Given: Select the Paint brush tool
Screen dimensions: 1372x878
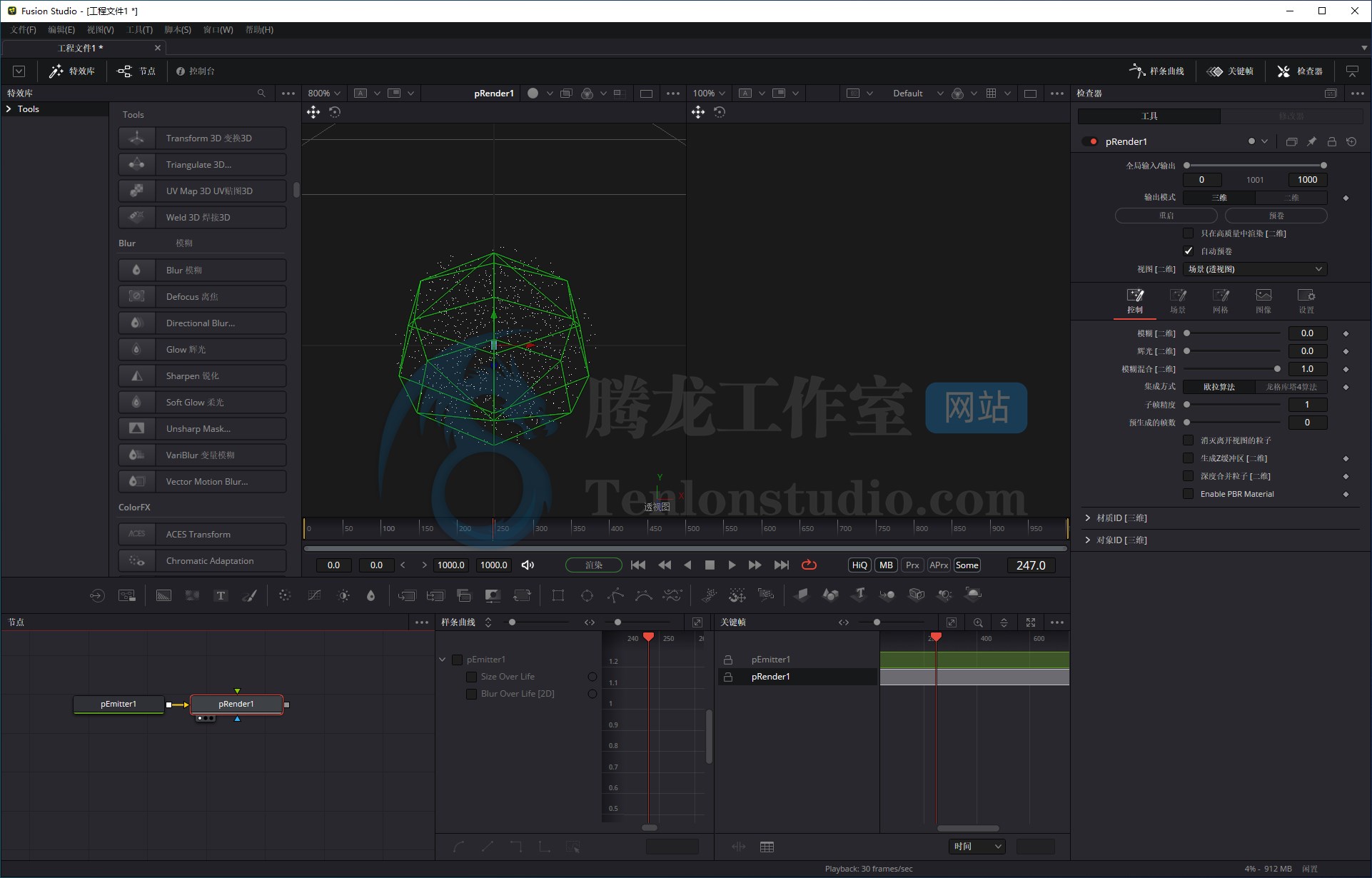Looking at the screenshot, I should (250, 595).
